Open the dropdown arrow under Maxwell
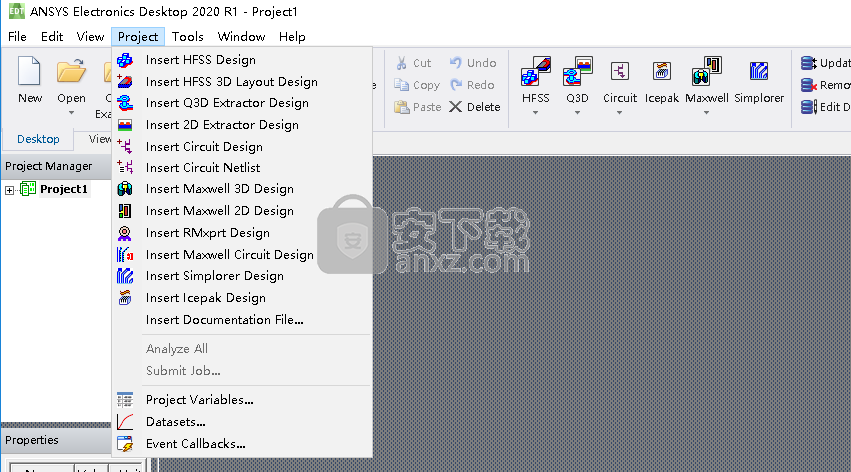Screen dimensions: 851x472 tap(706, 113)
